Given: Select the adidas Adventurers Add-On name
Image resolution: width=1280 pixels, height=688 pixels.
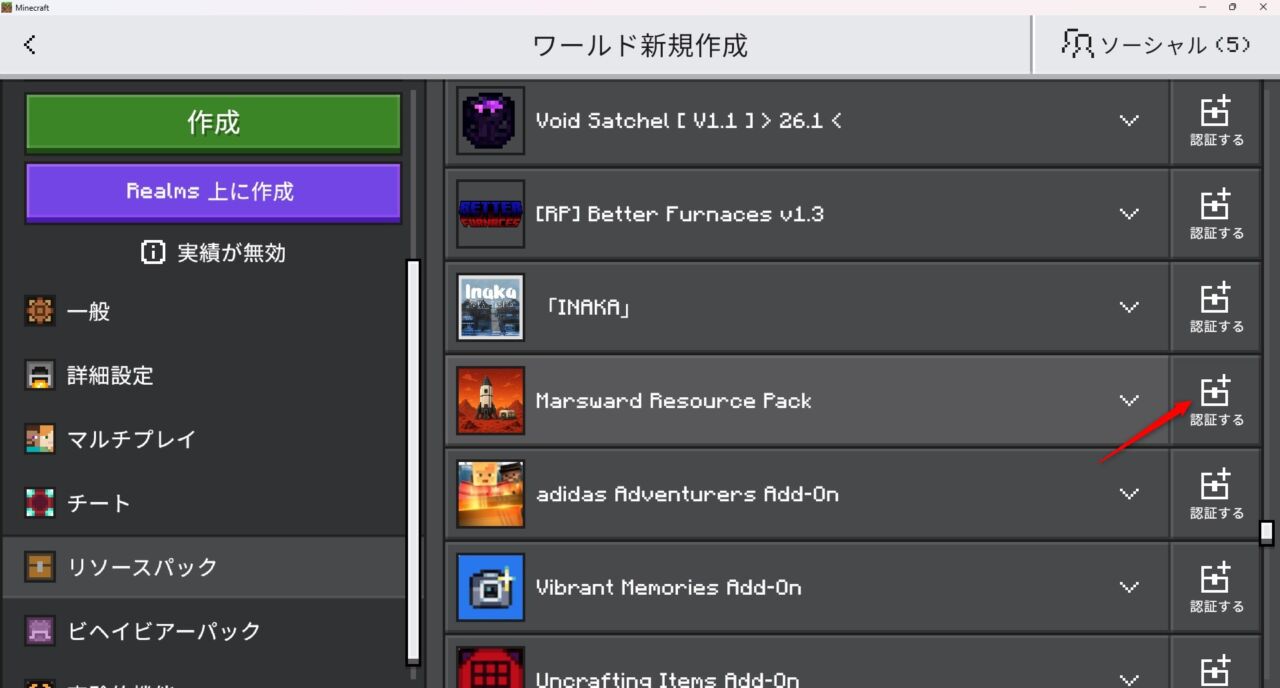Looking at the screenshot, I should tap(687, 494).
